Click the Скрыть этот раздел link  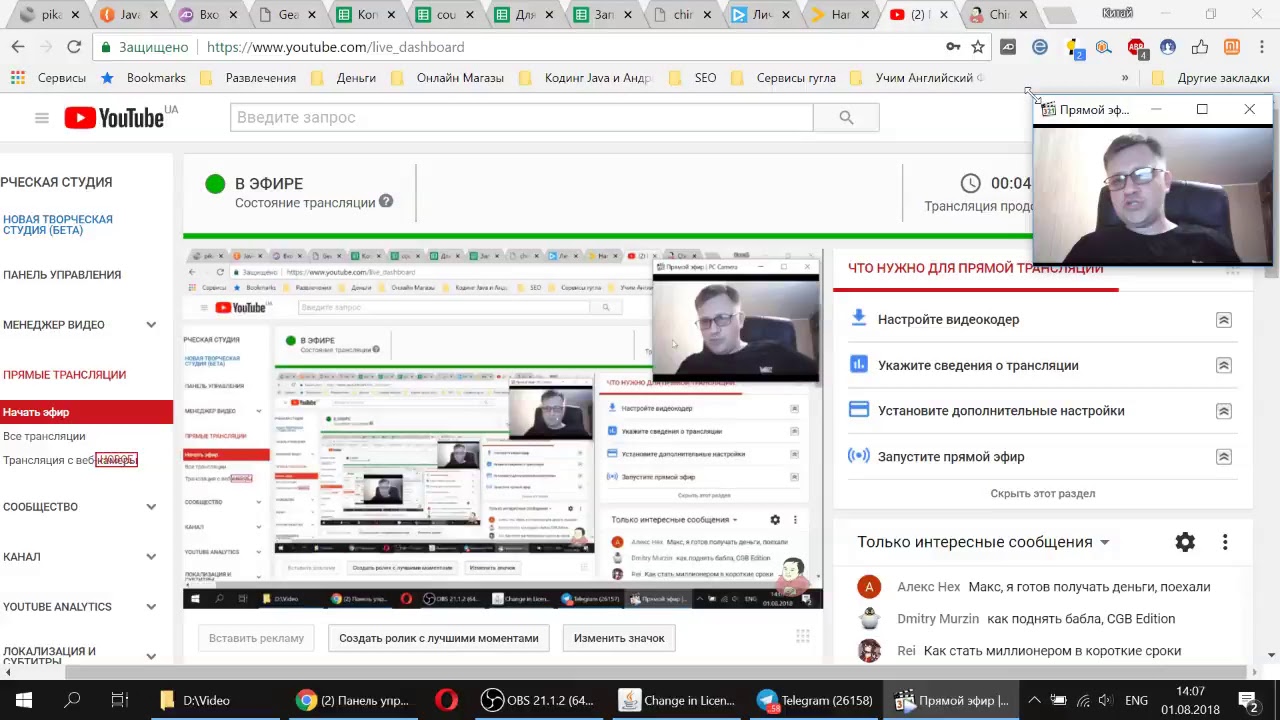click(x=1043, y=493)
